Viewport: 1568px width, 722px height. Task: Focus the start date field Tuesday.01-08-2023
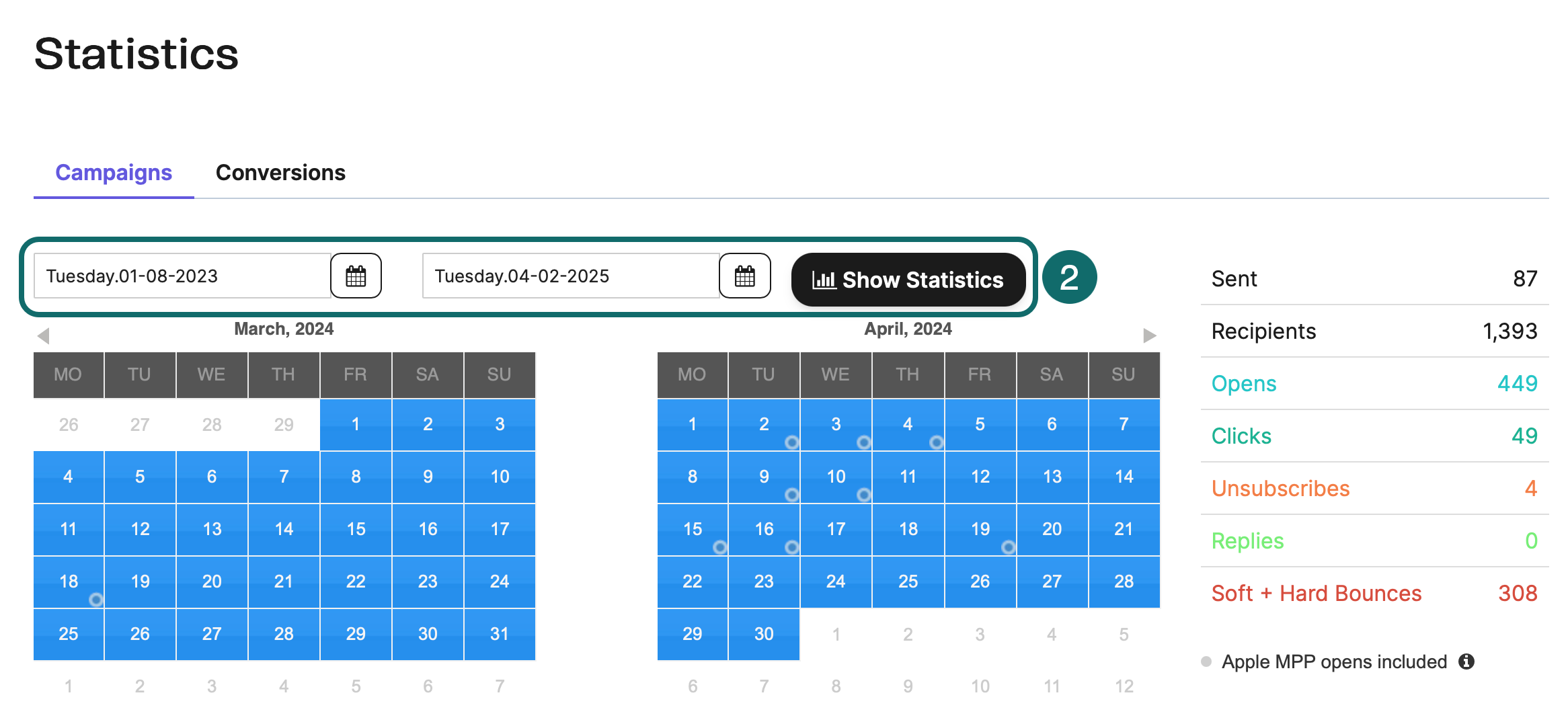182,276
